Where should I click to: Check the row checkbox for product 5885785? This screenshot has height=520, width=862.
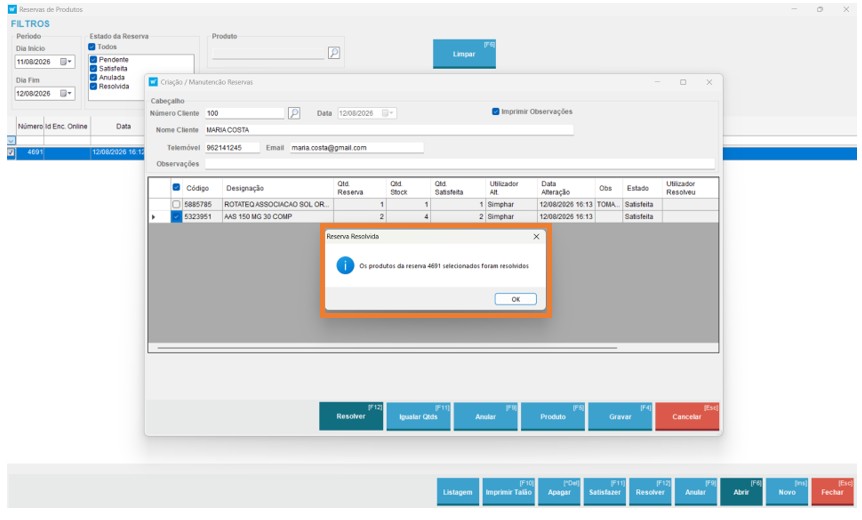[x=176, y=204]
